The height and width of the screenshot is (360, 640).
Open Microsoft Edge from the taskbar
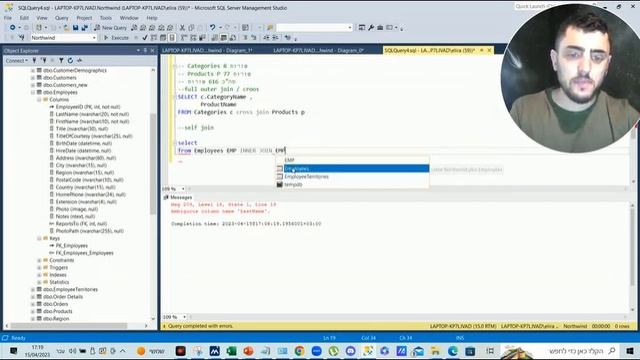453,351
